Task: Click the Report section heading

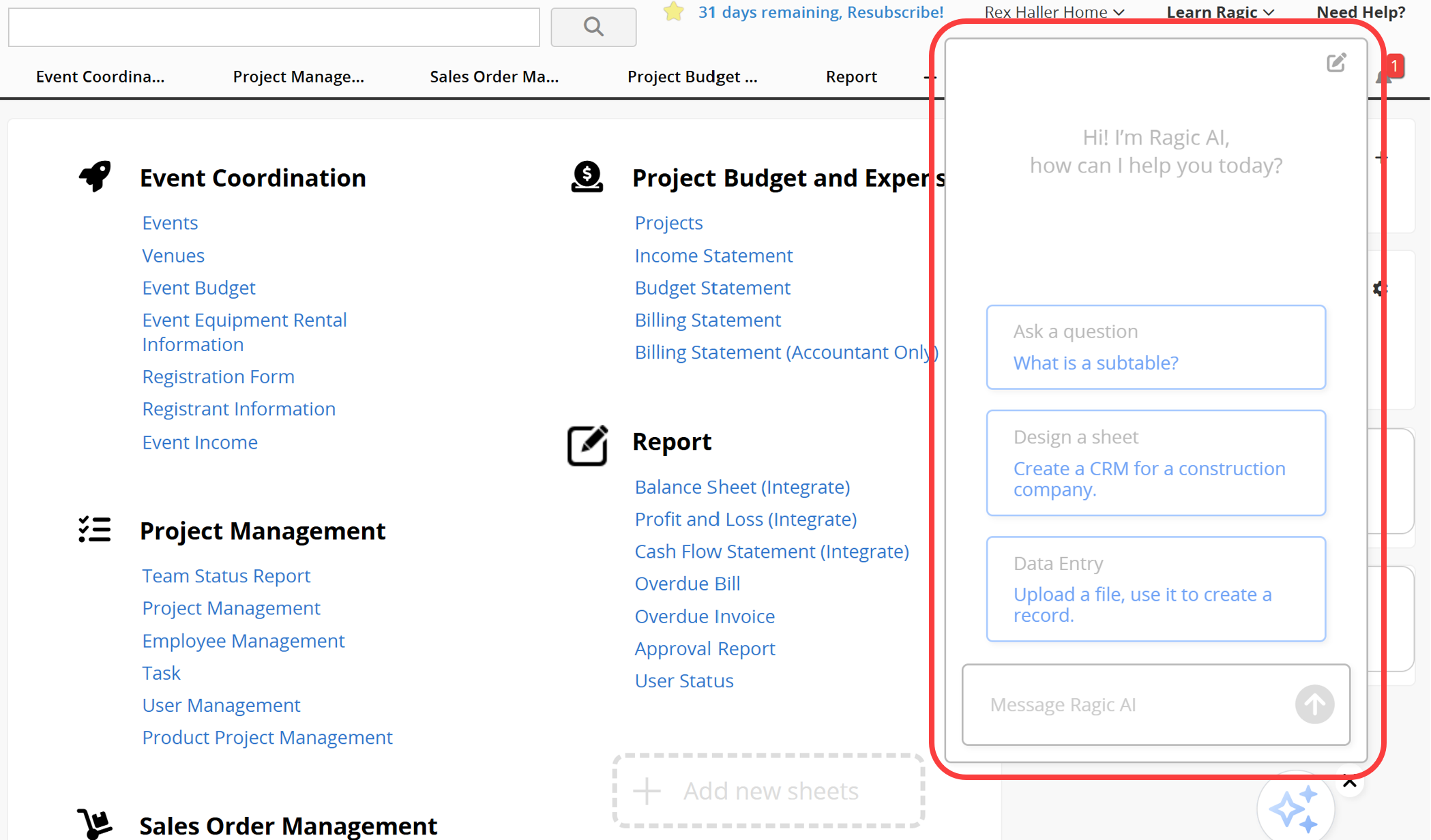Action: (672, 442)
